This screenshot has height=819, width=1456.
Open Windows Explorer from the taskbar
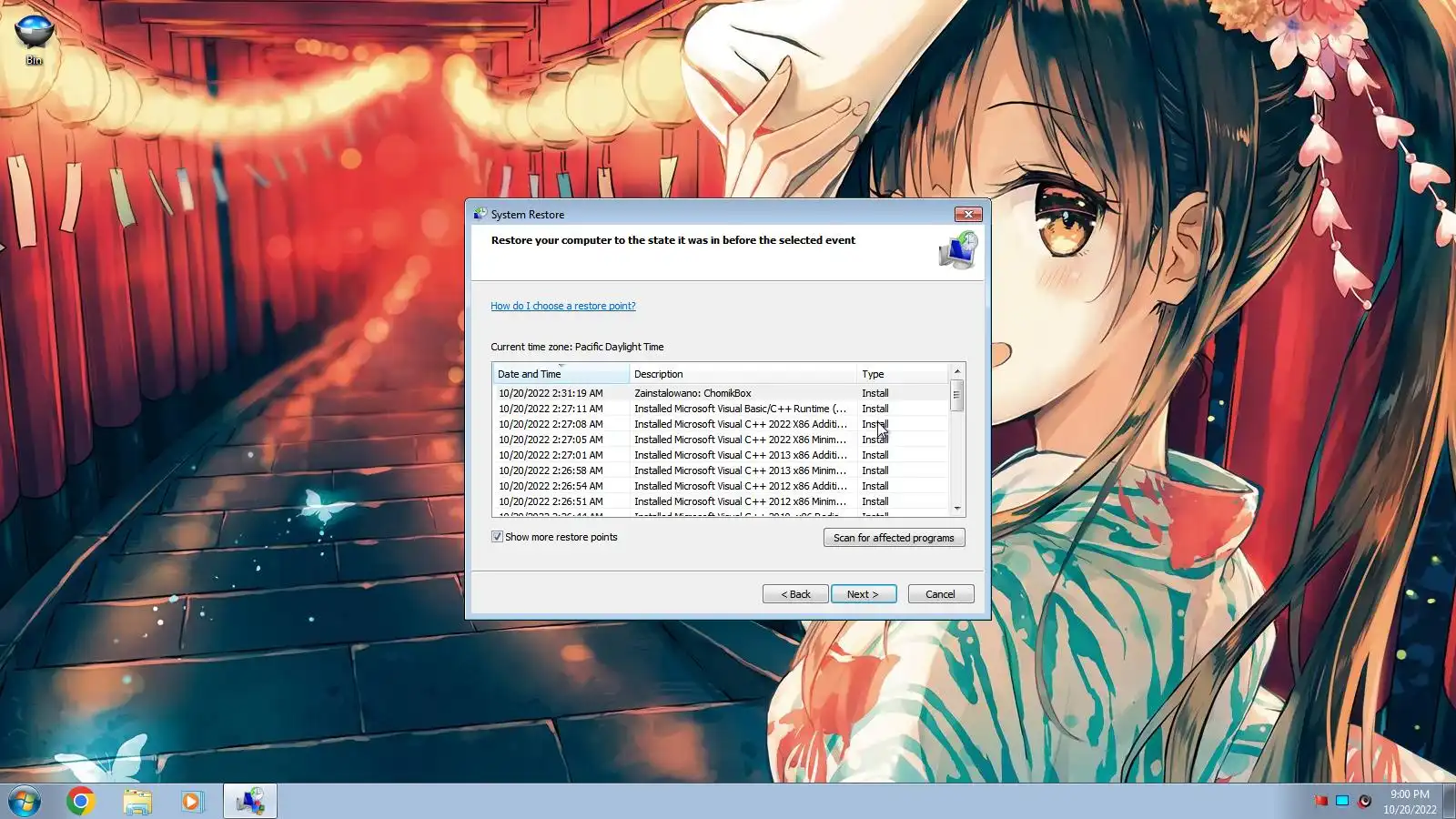136,801
